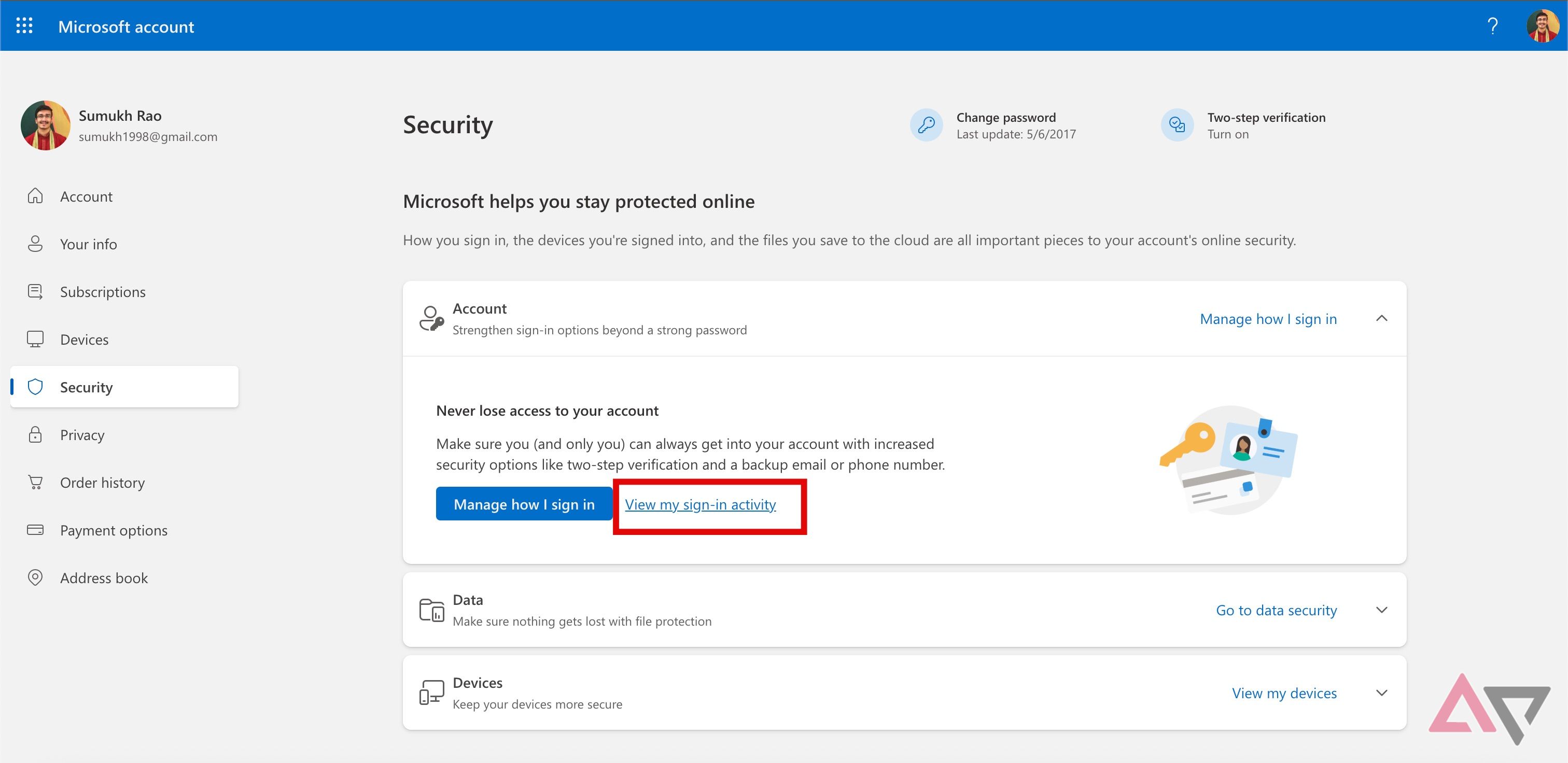
Task: Click Manage how I sign in header link
Action: [1268, 318]
